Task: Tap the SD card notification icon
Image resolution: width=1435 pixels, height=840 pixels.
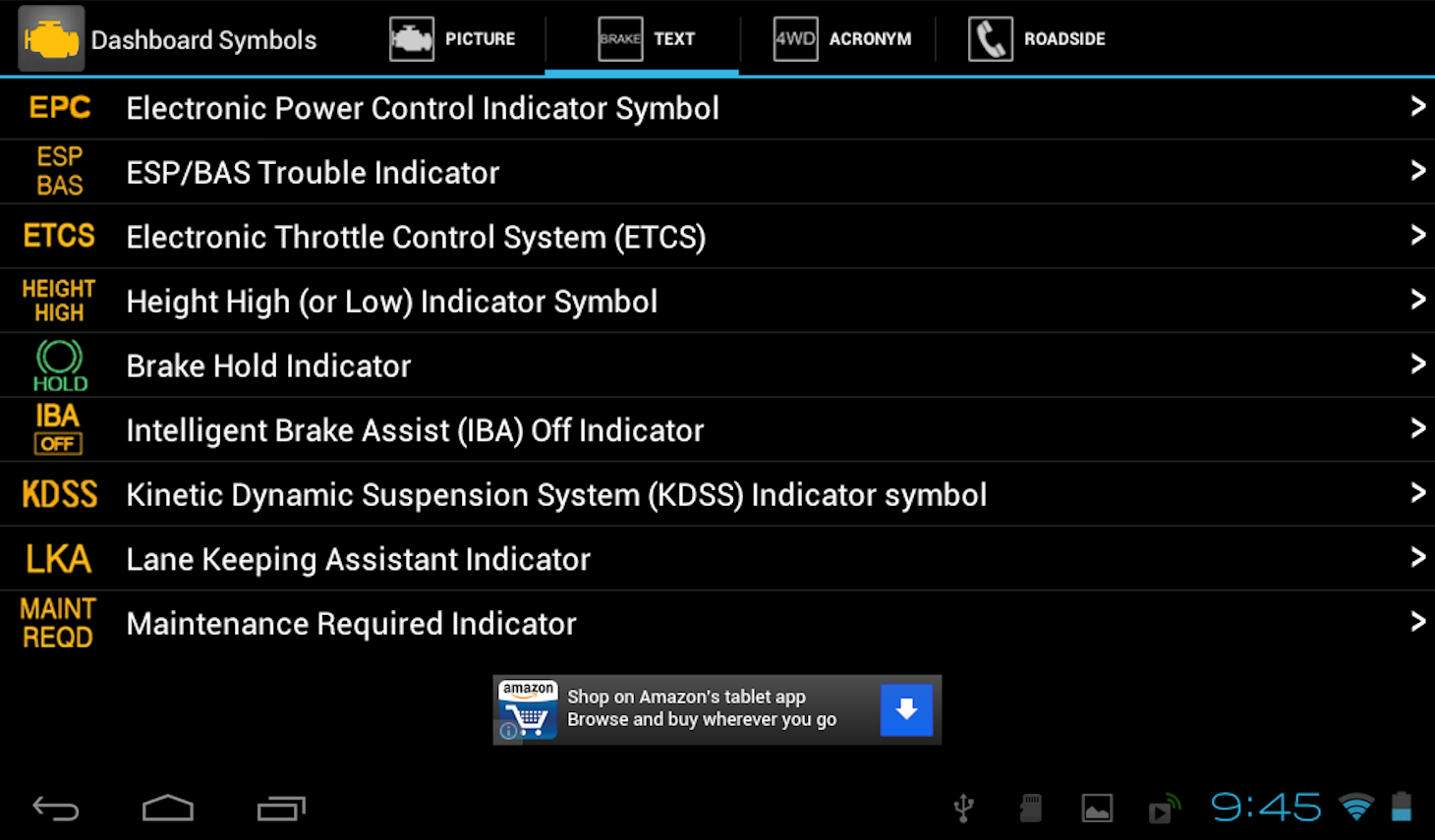Action: pos(1030,809)
